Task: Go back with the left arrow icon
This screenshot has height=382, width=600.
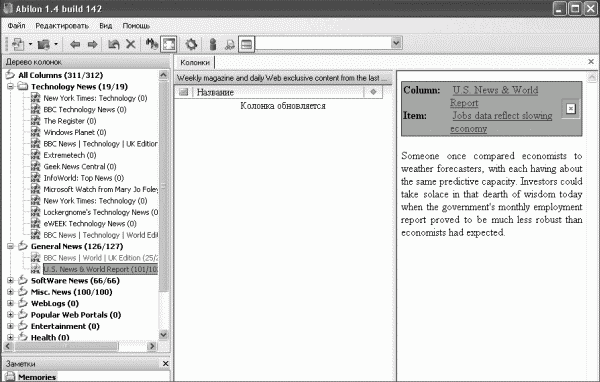Action: 75,44
